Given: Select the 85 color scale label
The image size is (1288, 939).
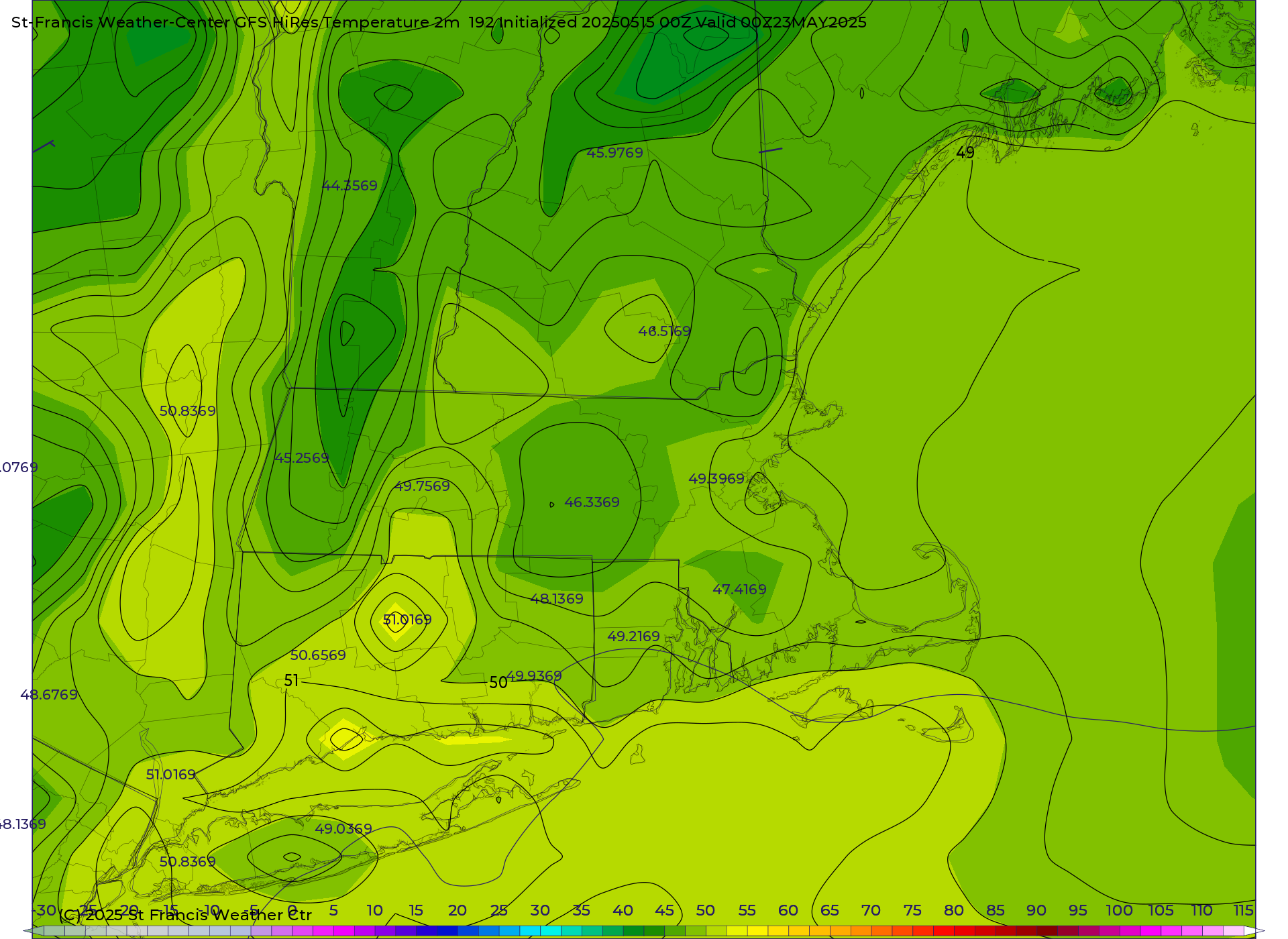Looking at the screenshot, I should click(996, 910).
